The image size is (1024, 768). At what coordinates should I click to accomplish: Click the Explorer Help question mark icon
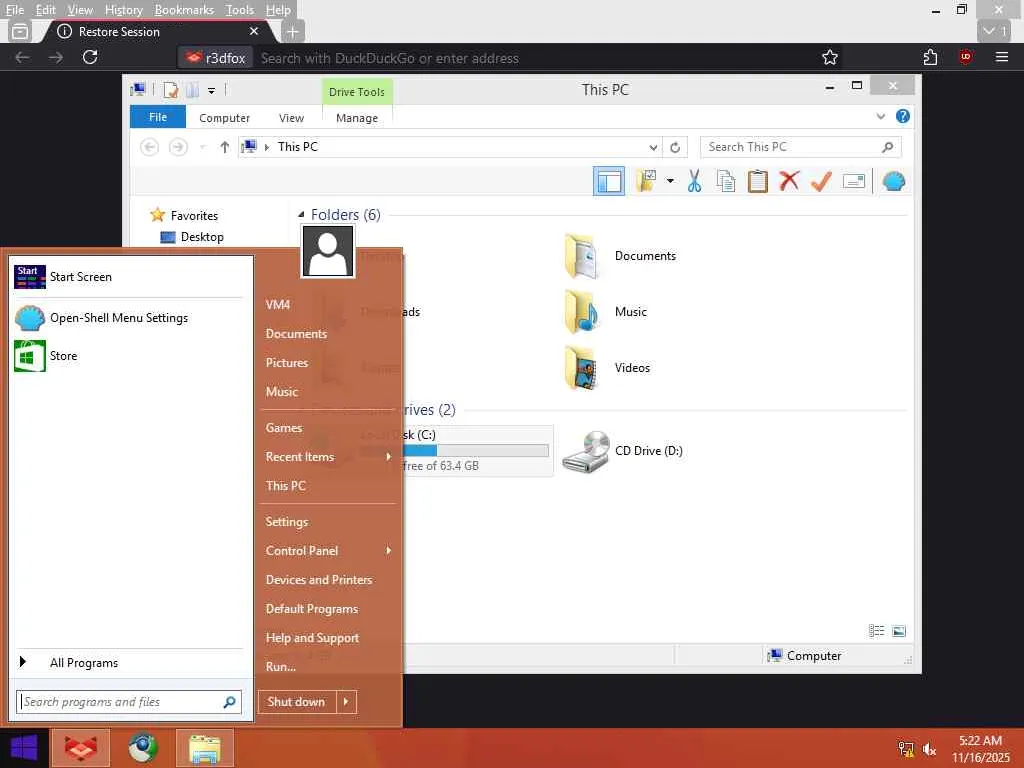tap(903, 116)
